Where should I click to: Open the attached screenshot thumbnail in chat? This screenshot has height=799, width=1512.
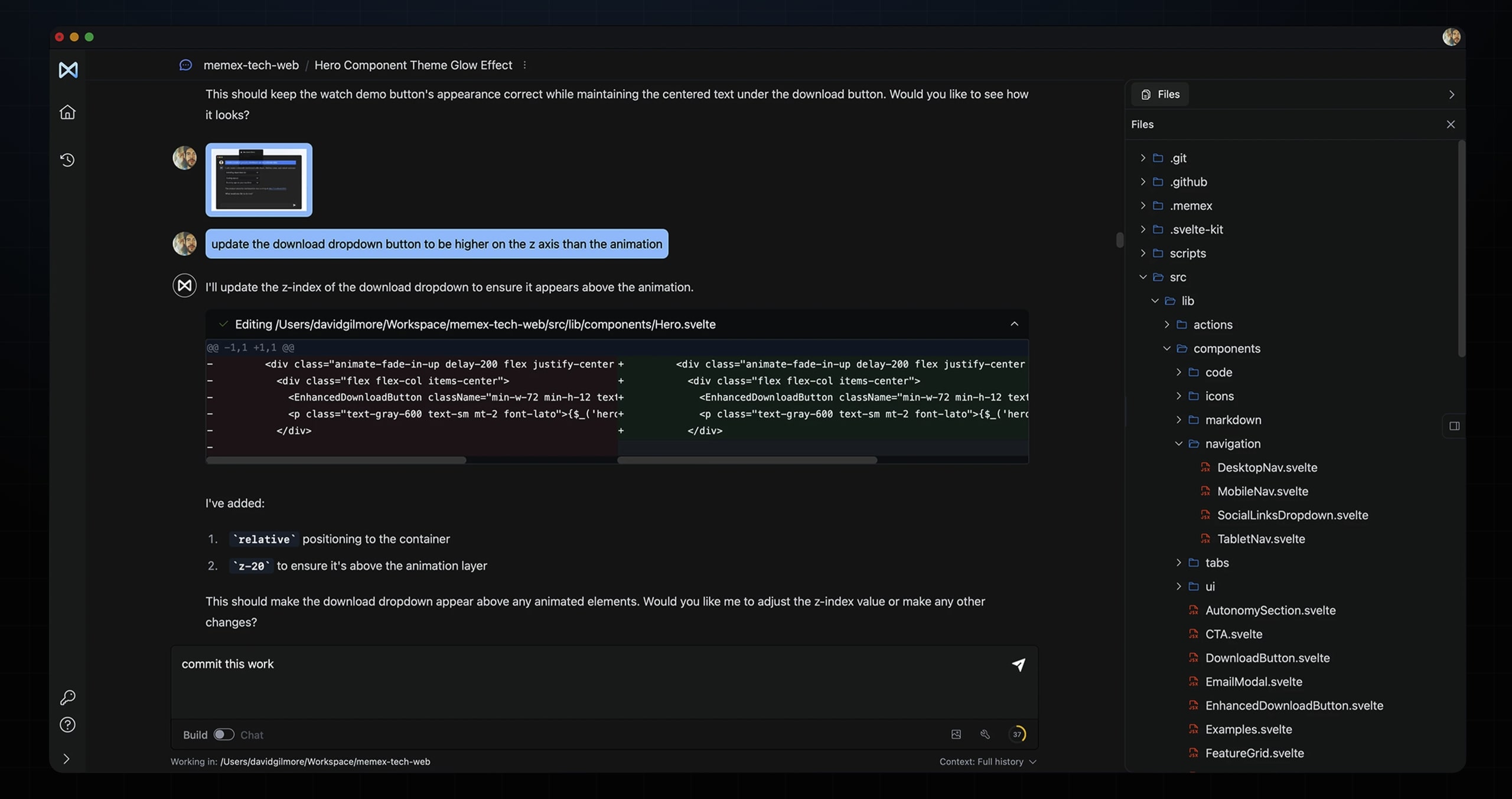[x=259, y=180]
